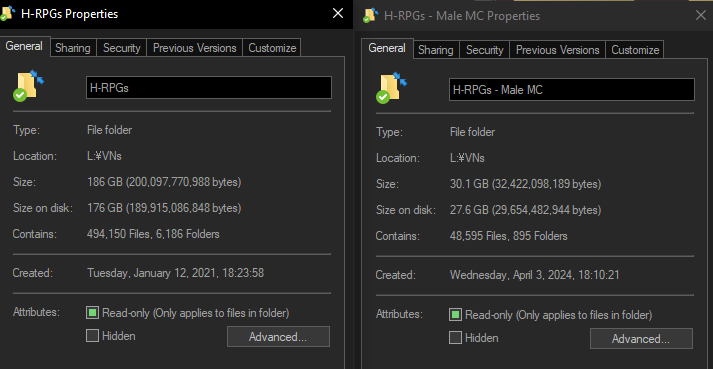This screenshot has width=713, height=369.
Task: Click size on disk 176 GB (189,915,086,848 bytes)
Action: click(164, 208)
